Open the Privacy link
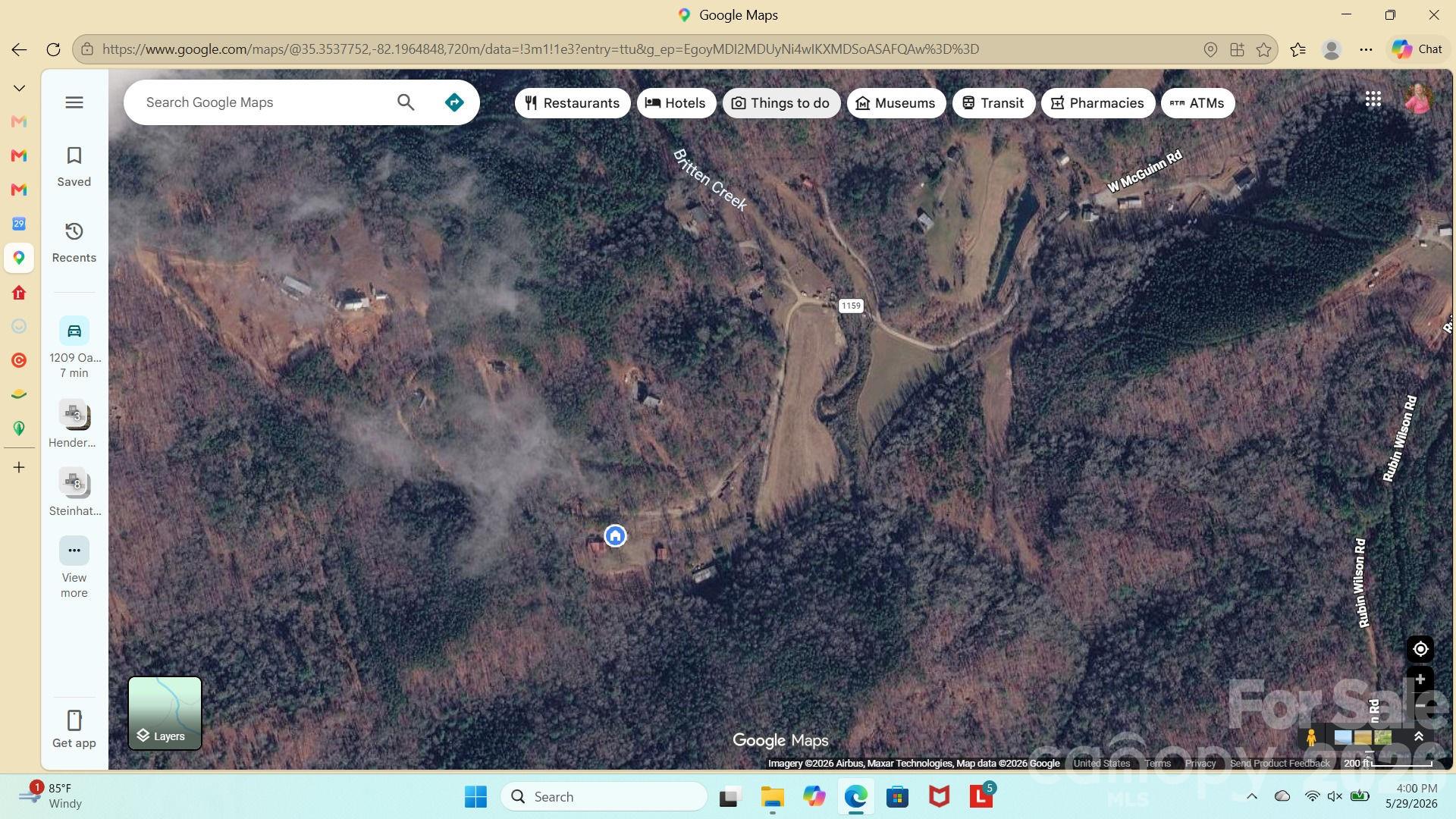The image size is (1456, 819). tap(1200, 764)
